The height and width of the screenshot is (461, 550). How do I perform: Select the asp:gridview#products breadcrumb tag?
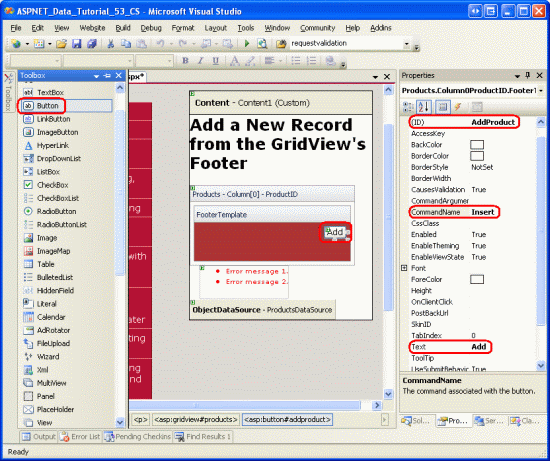click(x=196, y=420)
